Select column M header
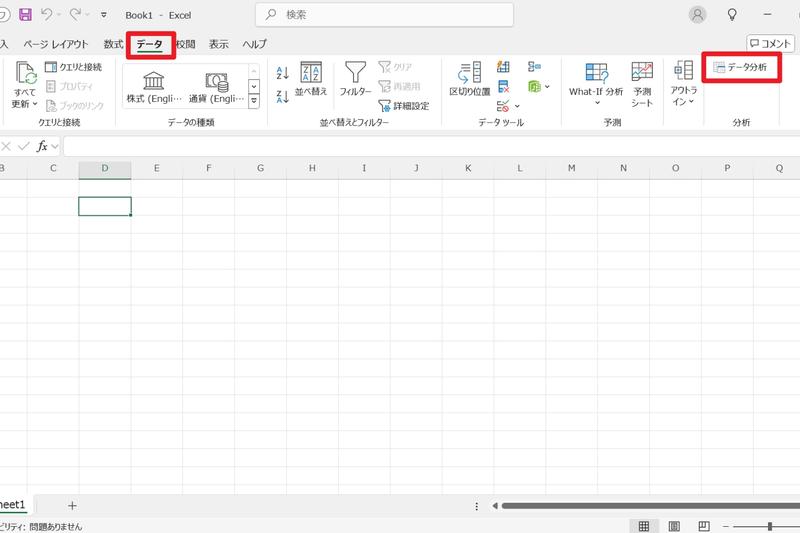 (571, 168)
